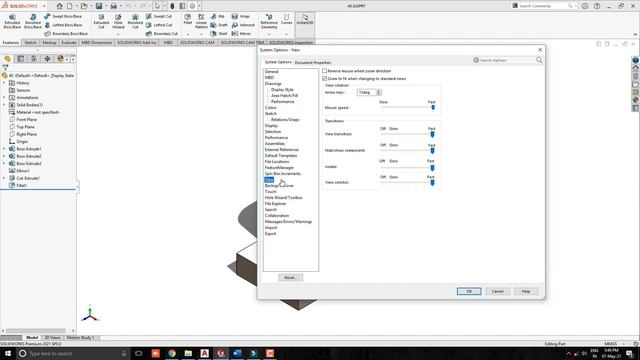This screenshot has width=640, height=360.
Task: Select the Rib tool
Action: coord(218,16)
